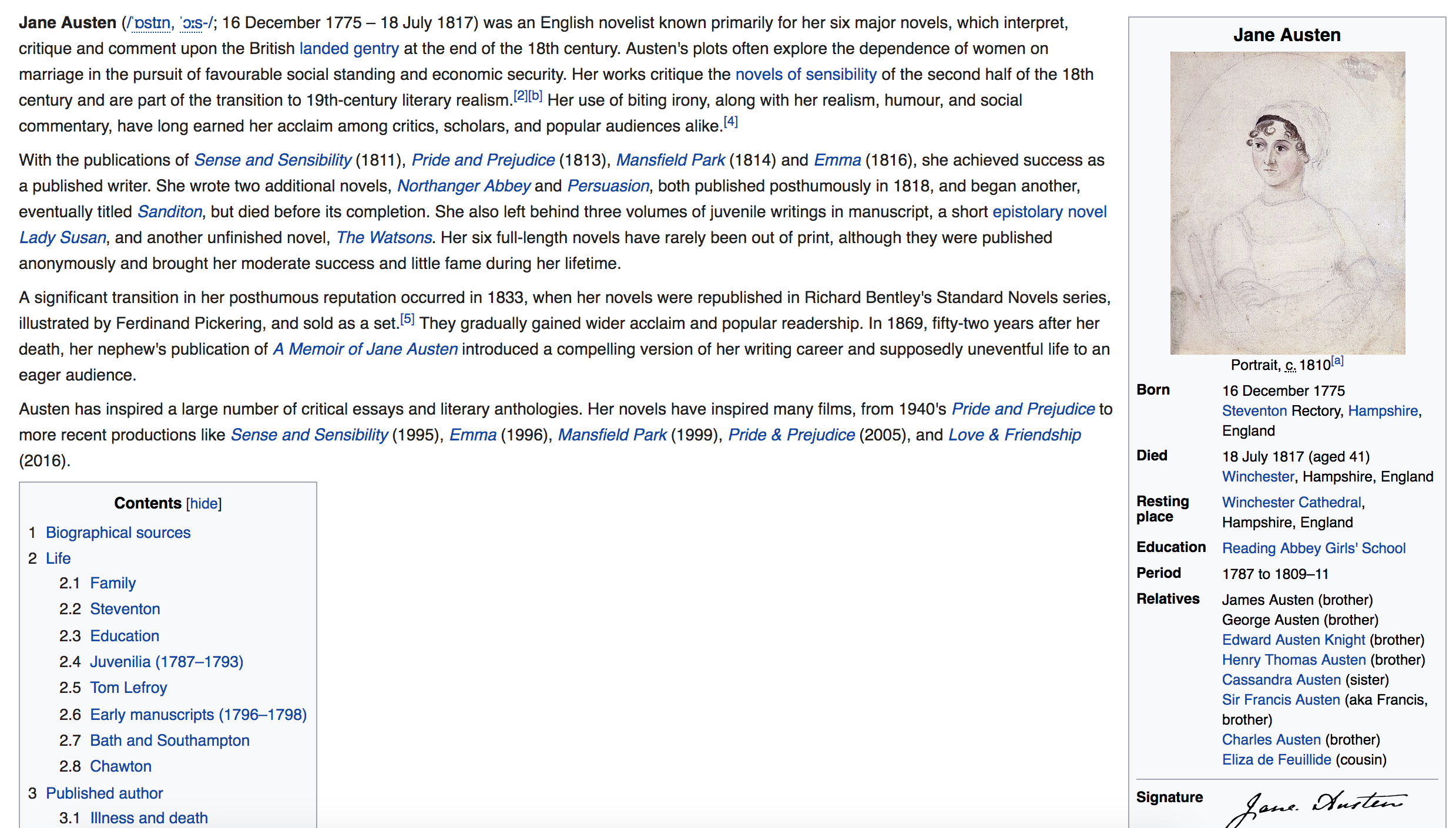The image size is (1456, 828).
Task: Click footnote reference 5 superscript
Action: point(407,319)
